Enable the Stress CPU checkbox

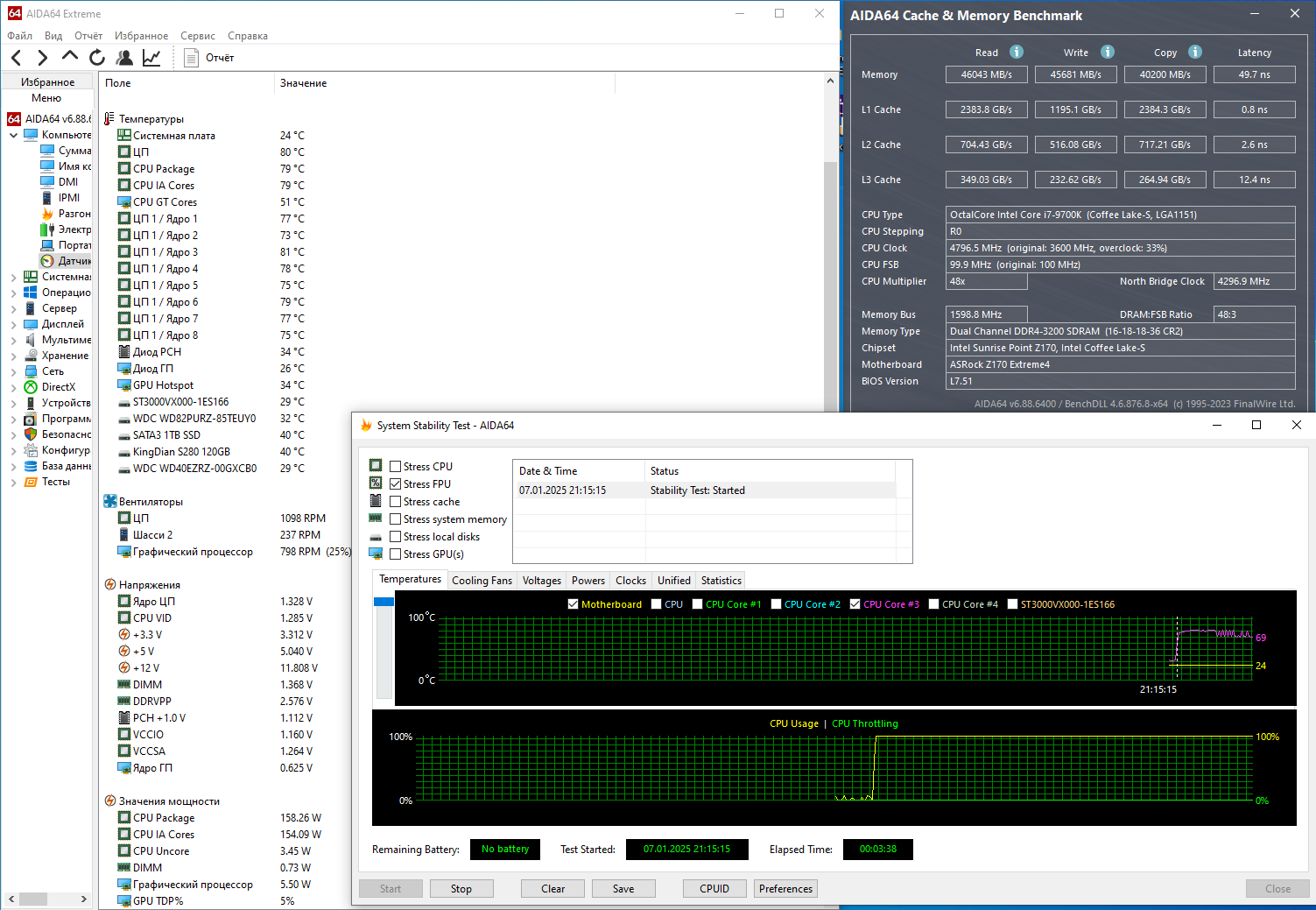coord(396,467)
